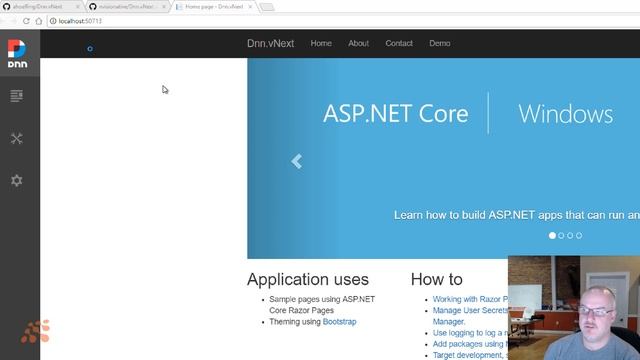Screen dimensions: 640x360
Task: Open the Demo nav item
Action: tap(440, 43)
